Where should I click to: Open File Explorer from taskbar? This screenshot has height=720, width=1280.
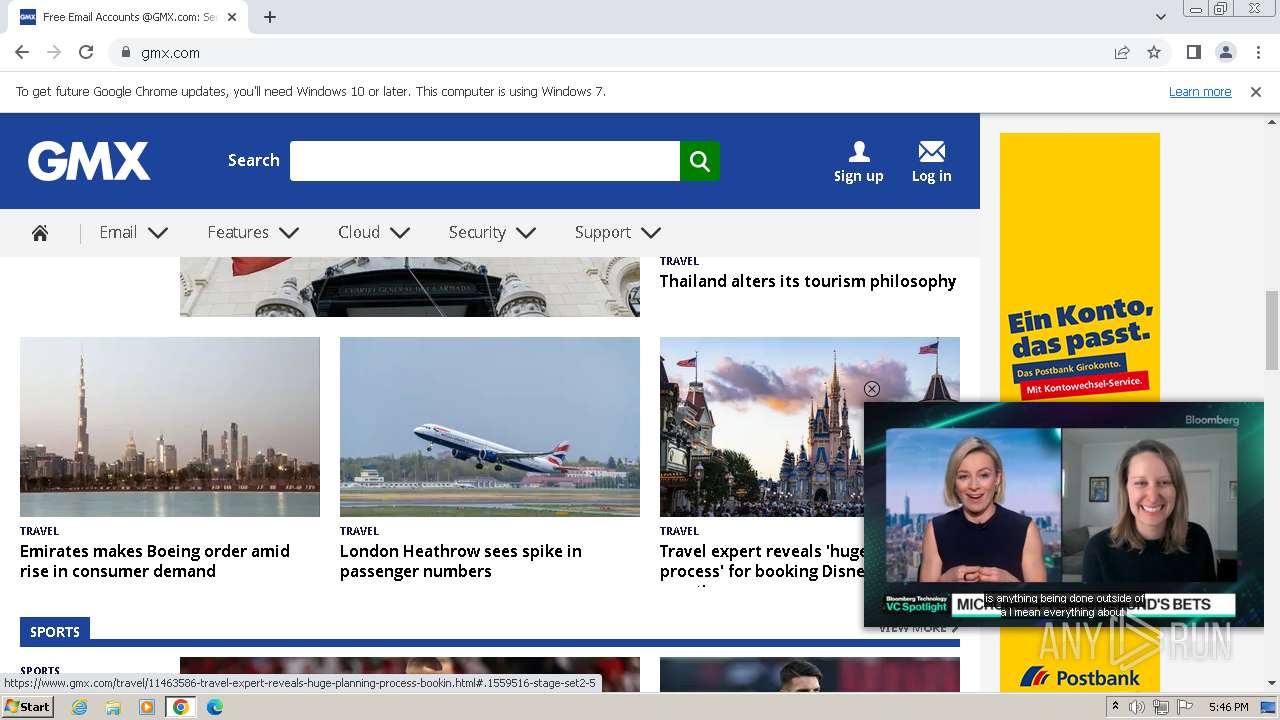113,707
